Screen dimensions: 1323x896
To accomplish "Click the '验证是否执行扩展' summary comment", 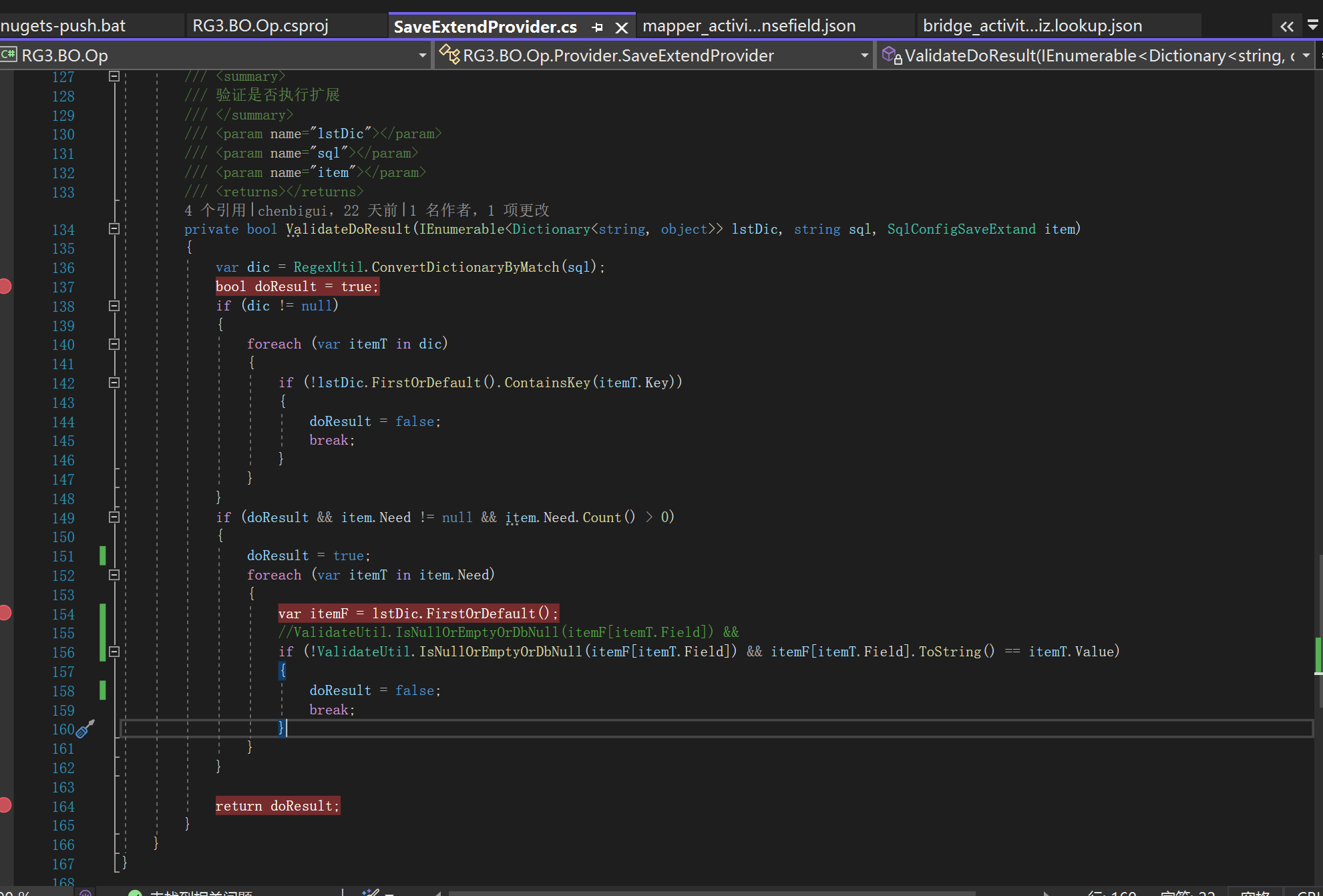I will coord(278,95).
